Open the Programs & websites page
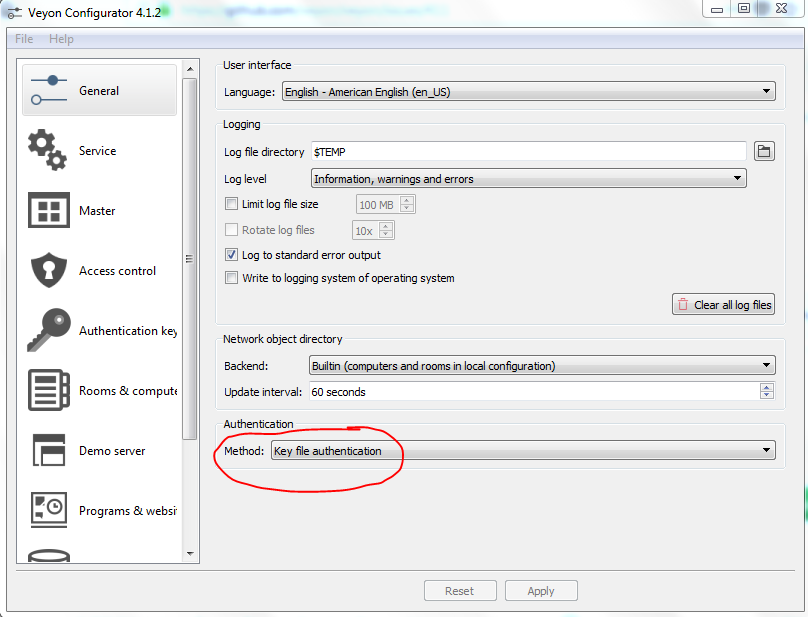 pyautogui.click(x=97, y=510)
